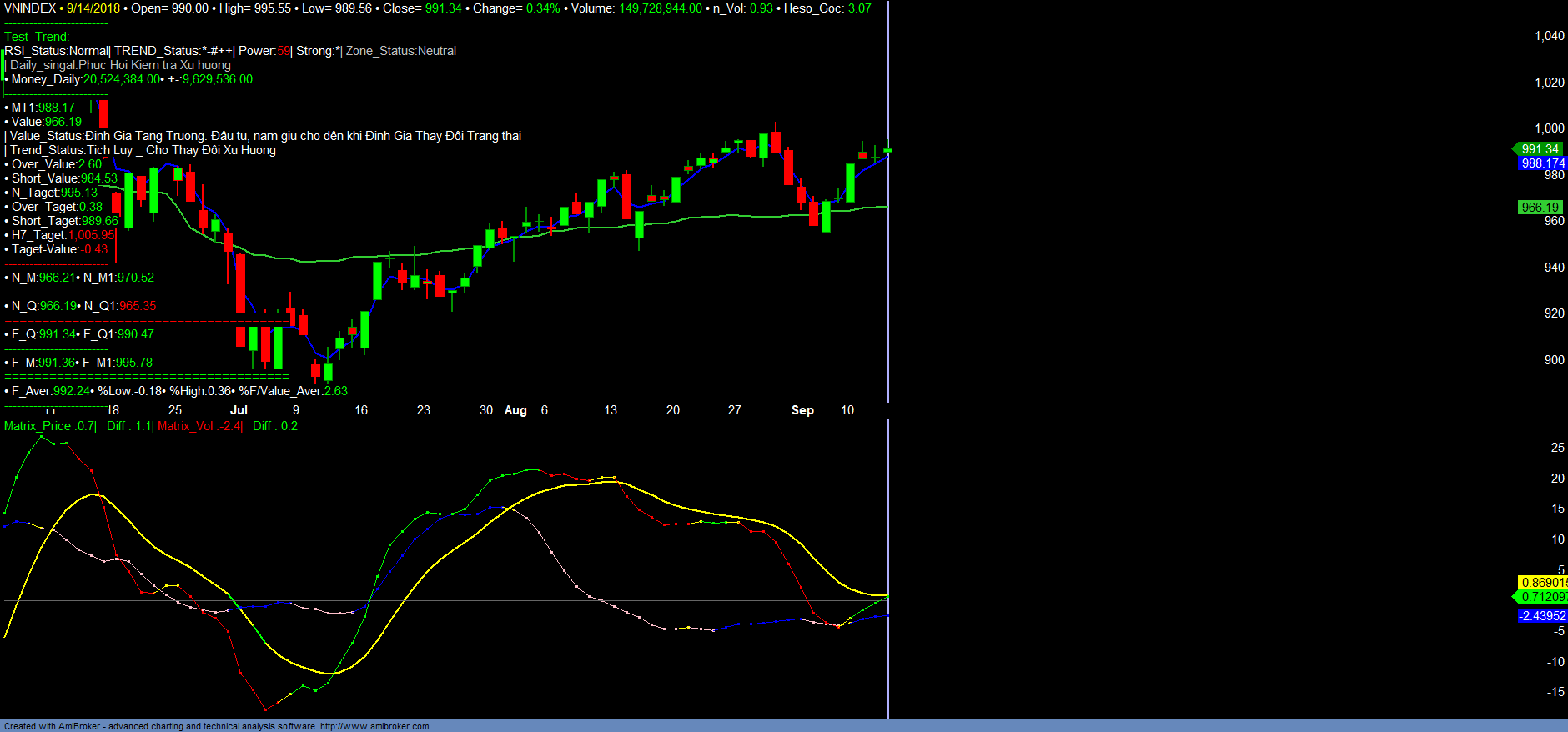Click the green 966.19 value axis tag
The width and height of the screenshot is (1568, 732).
coord(1540,208)
